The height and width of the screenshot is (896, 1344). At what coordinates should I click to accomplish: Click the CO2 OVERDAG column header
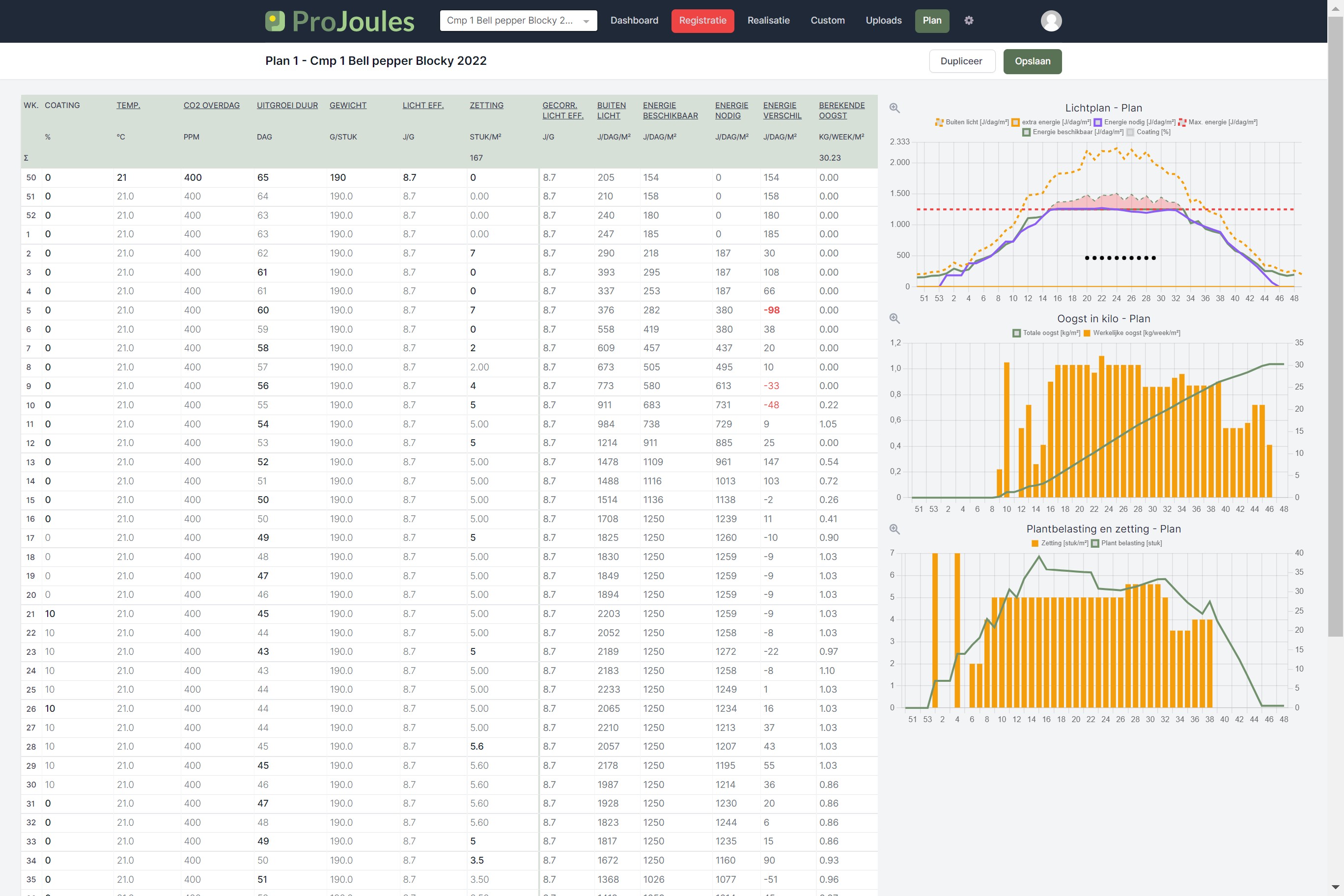click(211, 105)
